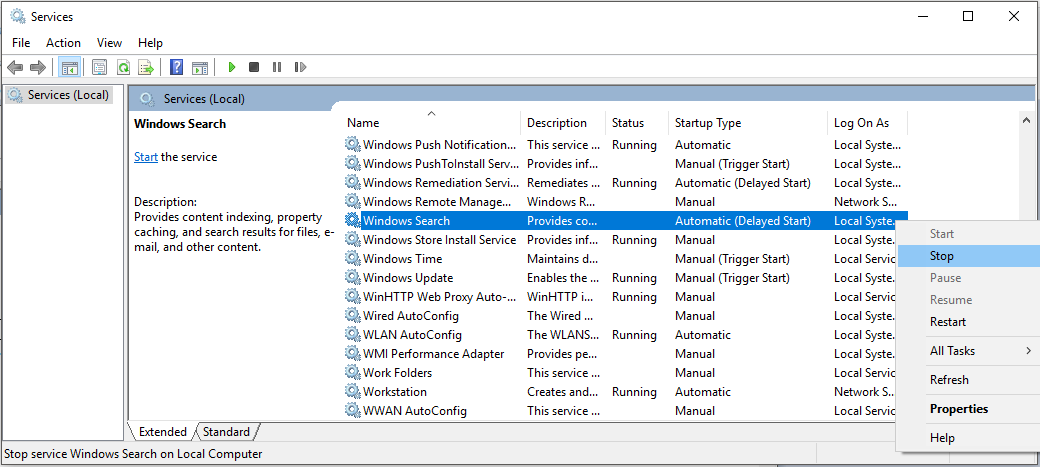Viewport: 1040px width, 467px height.
Task: Click gear icon next to WMI Performance Adapter
Action: (353, 354)
